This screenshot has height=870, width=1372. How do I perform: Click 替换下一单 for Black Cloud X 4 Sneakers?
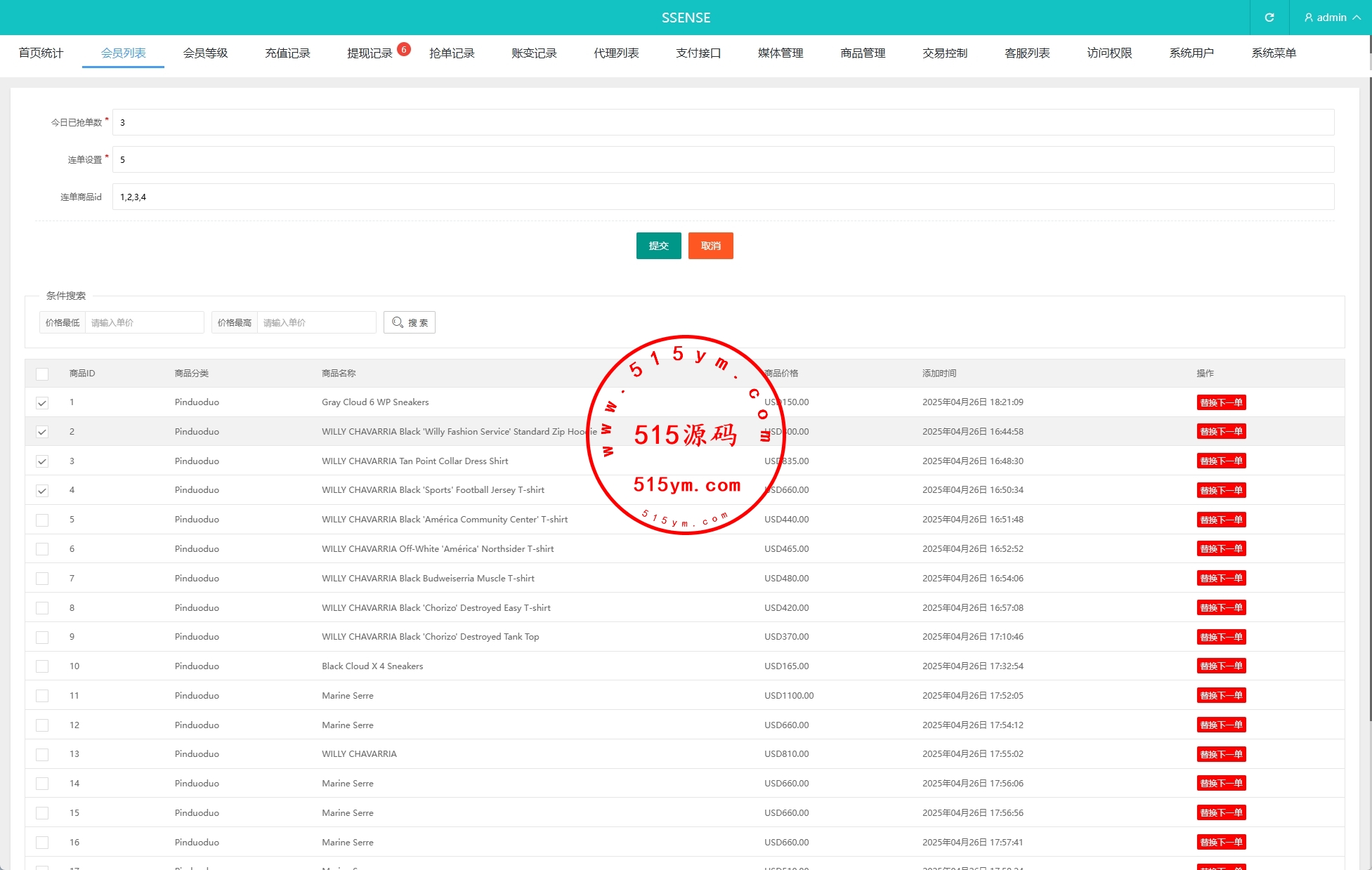click(x=1221, y=666)
